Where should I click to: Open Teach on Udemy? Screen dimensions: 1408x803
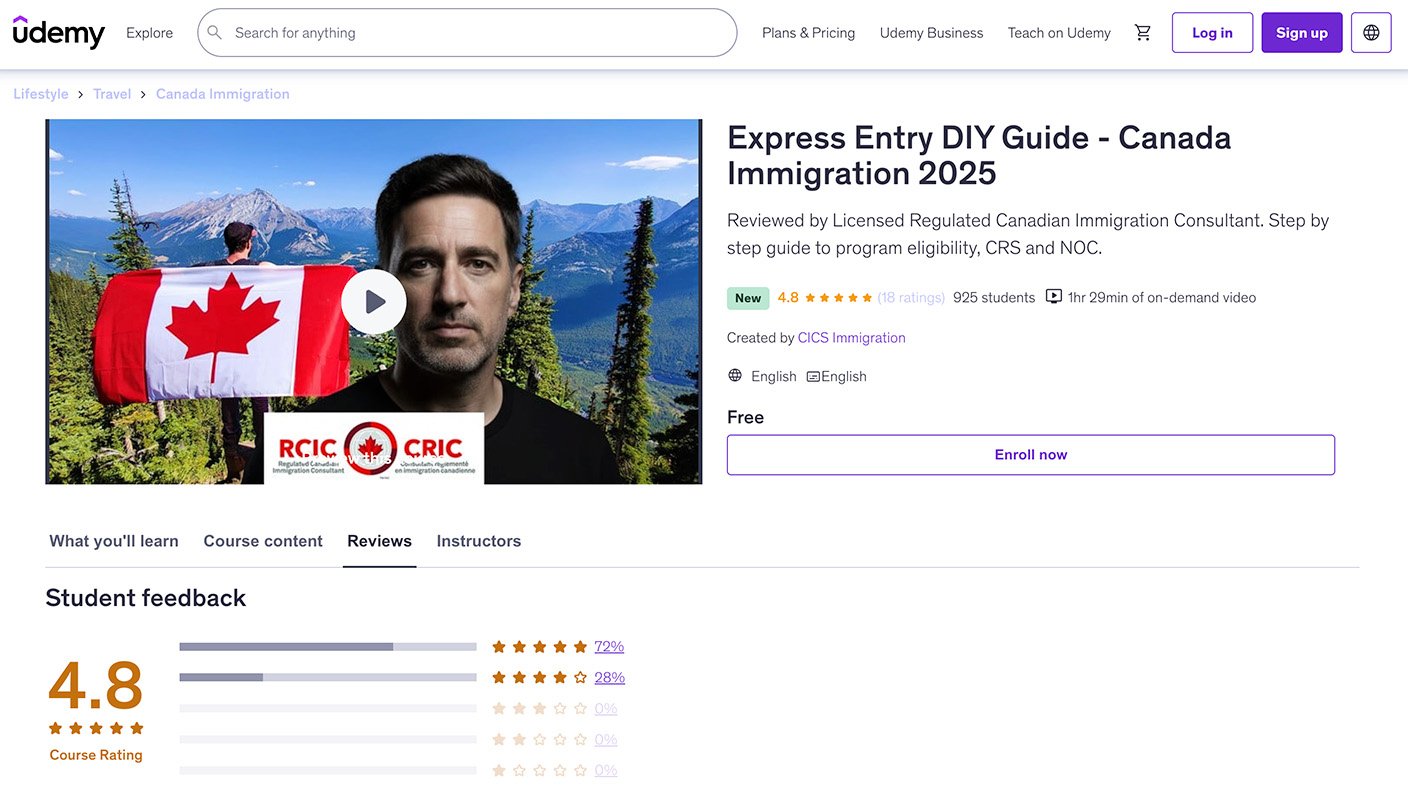coord(1059,33)
